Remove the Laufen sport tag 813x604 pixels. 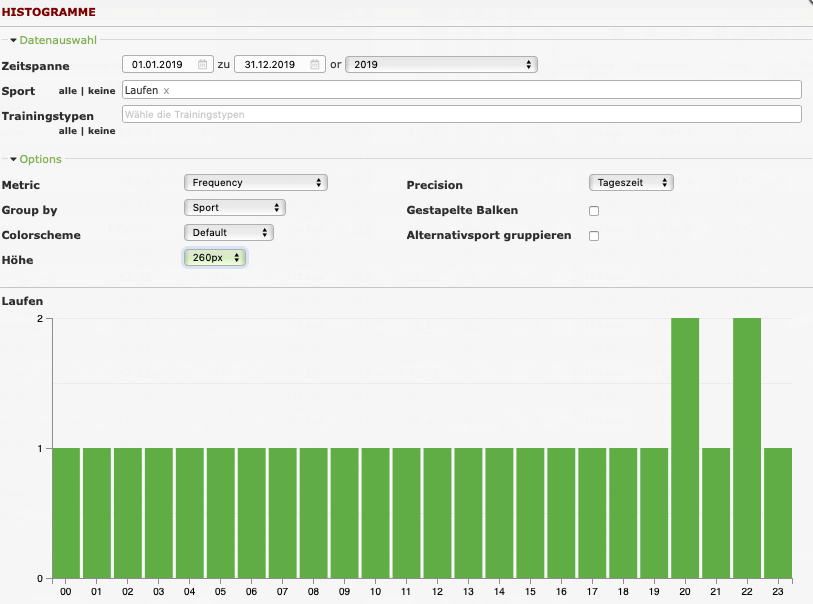click(166, 91)
